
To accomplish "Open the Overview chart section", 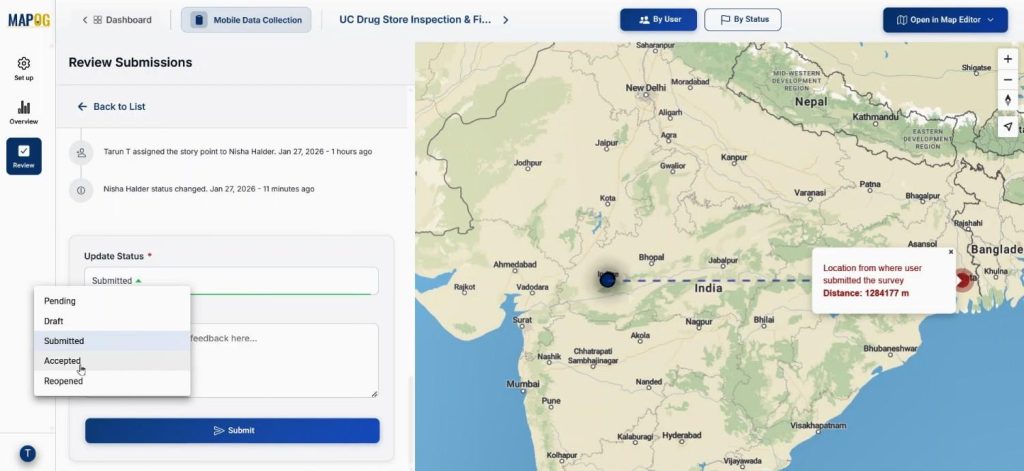I will pyautogui.click(x=24, y=112).
